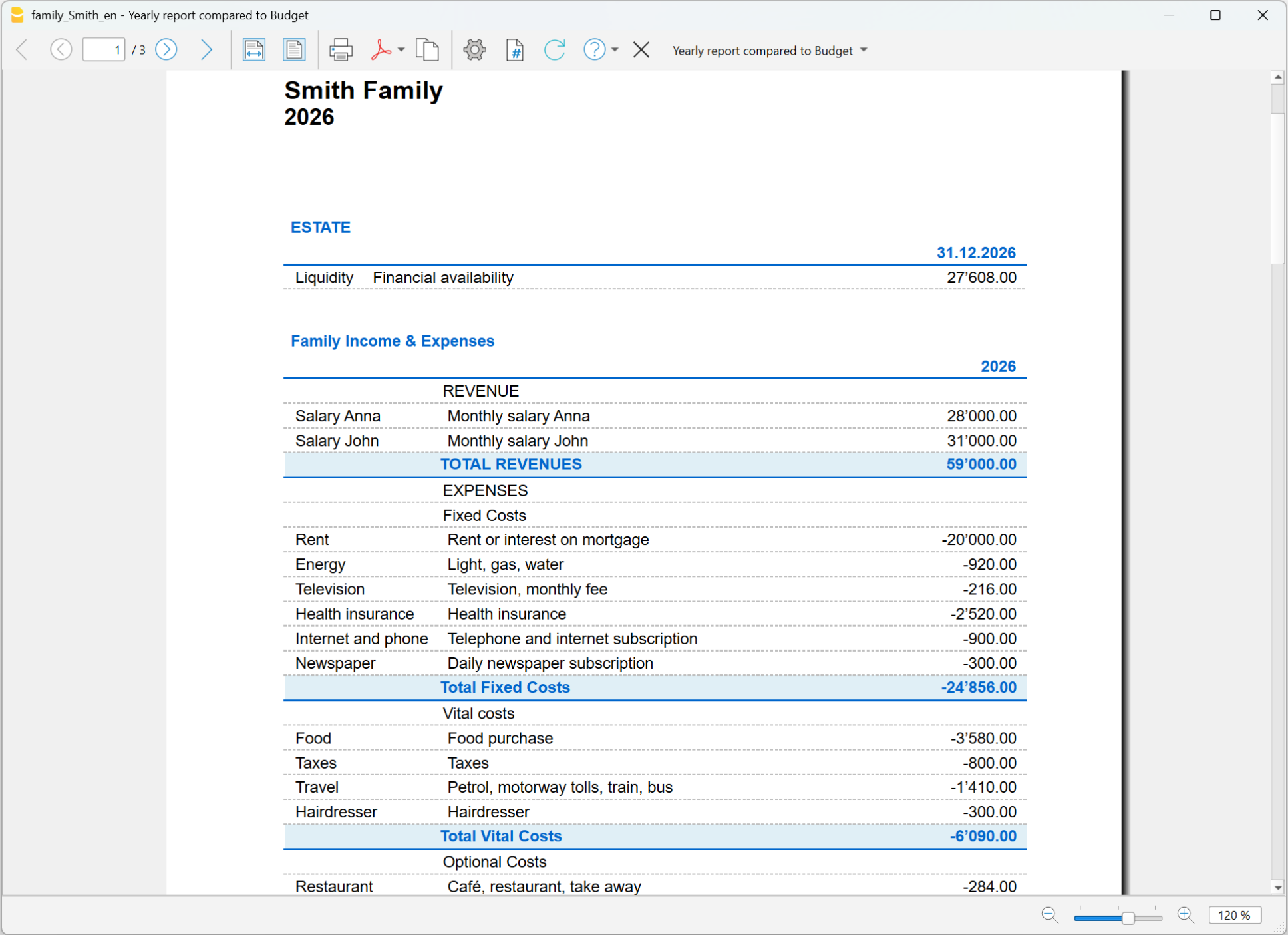
Task: Click the zoom in magnifier button
Action: tap(1186, 915)
